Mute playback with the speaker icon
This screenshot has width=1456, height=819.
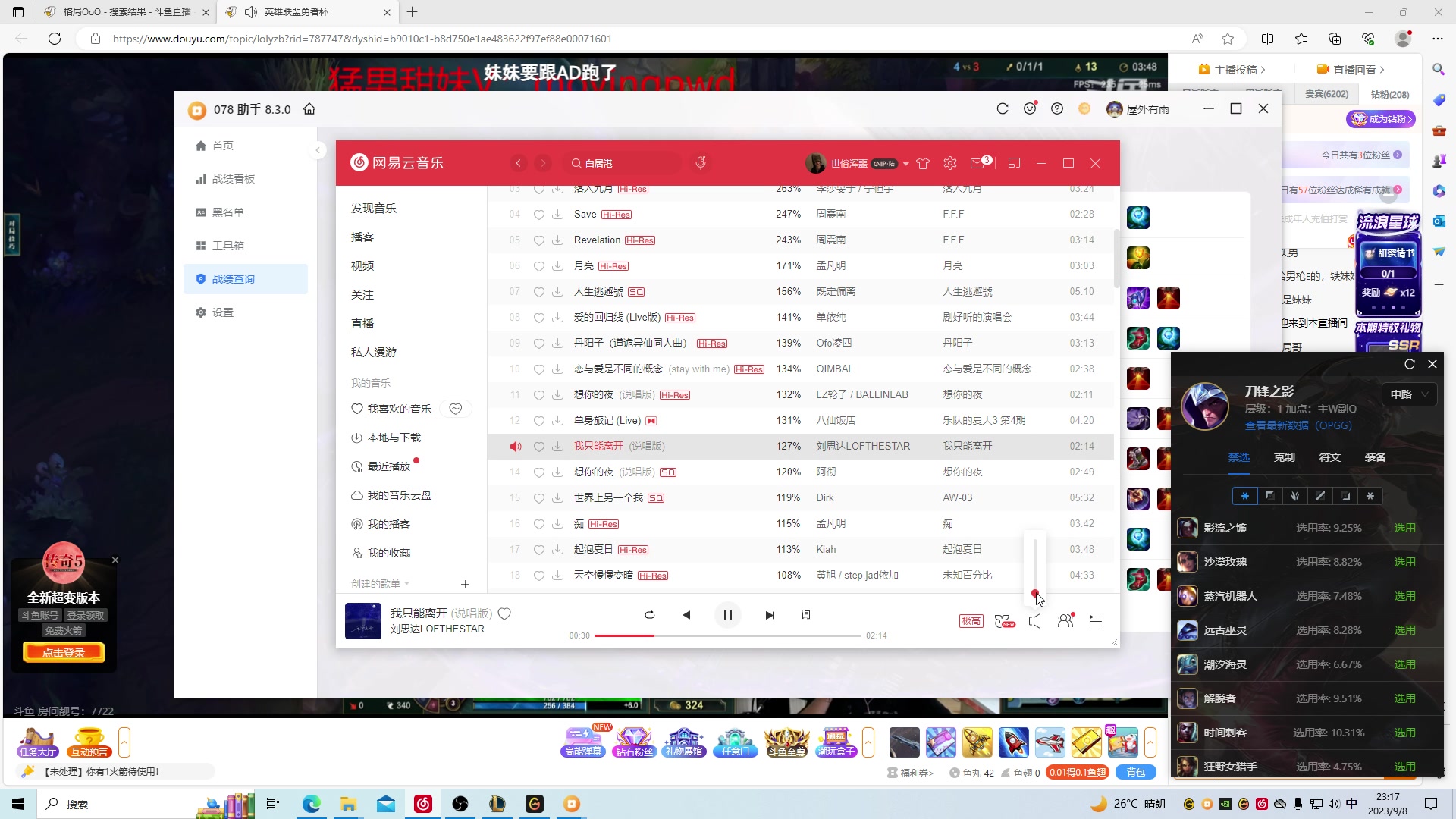1034,620
